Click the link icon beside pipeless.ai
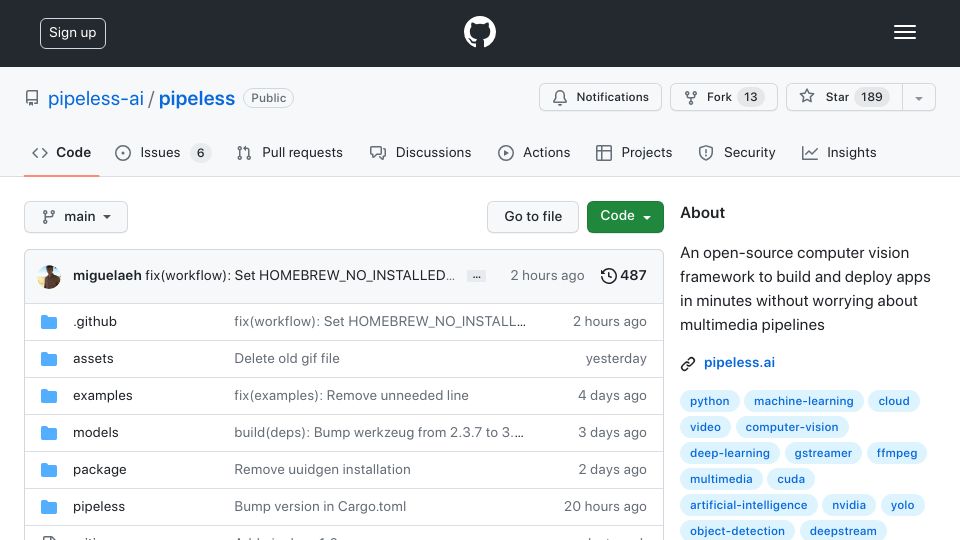 pyautogui.click(x=688, y=364)
